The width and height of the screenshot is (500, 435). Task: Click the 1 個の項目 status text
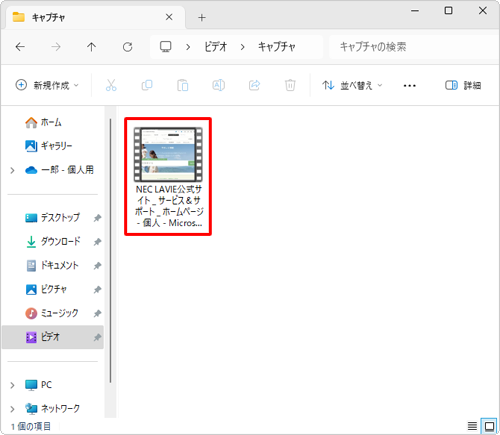tap(31, 426)
